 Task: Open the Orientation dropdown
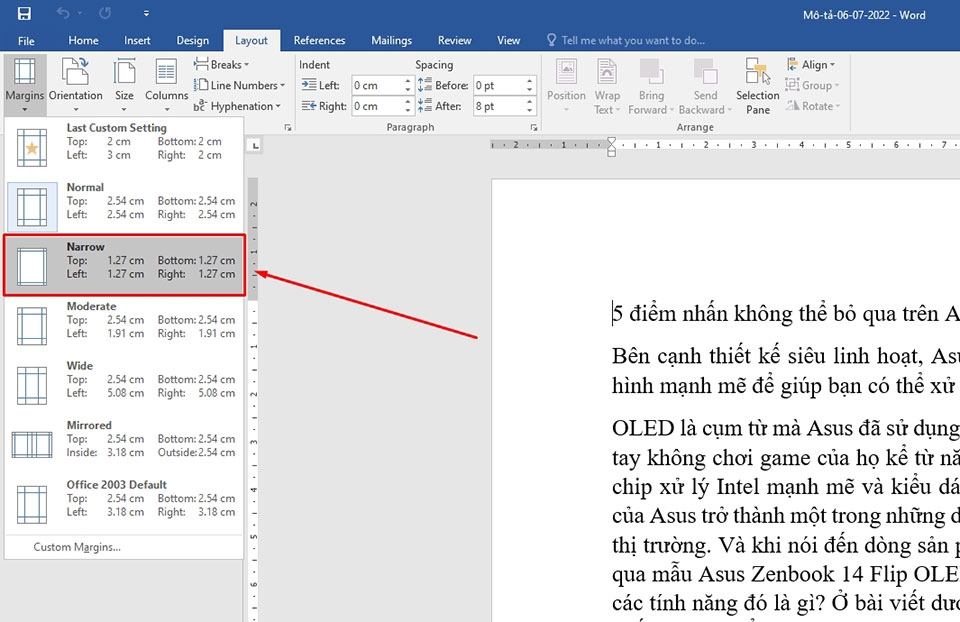(75, 84)
